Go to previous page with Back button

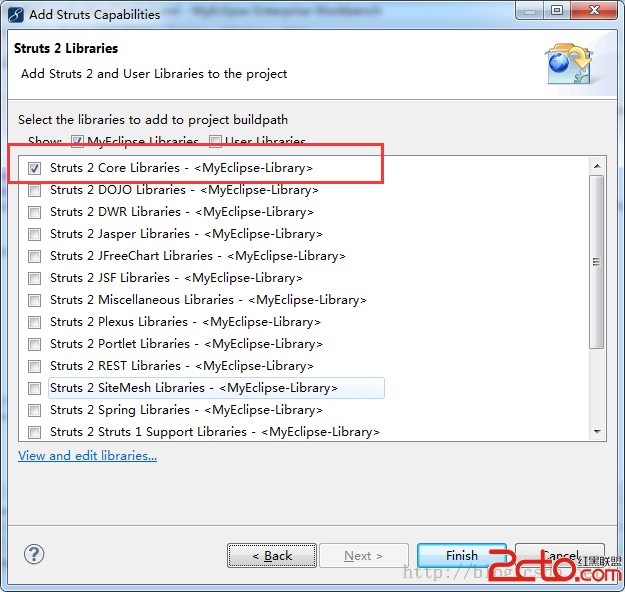coord(272,555)
